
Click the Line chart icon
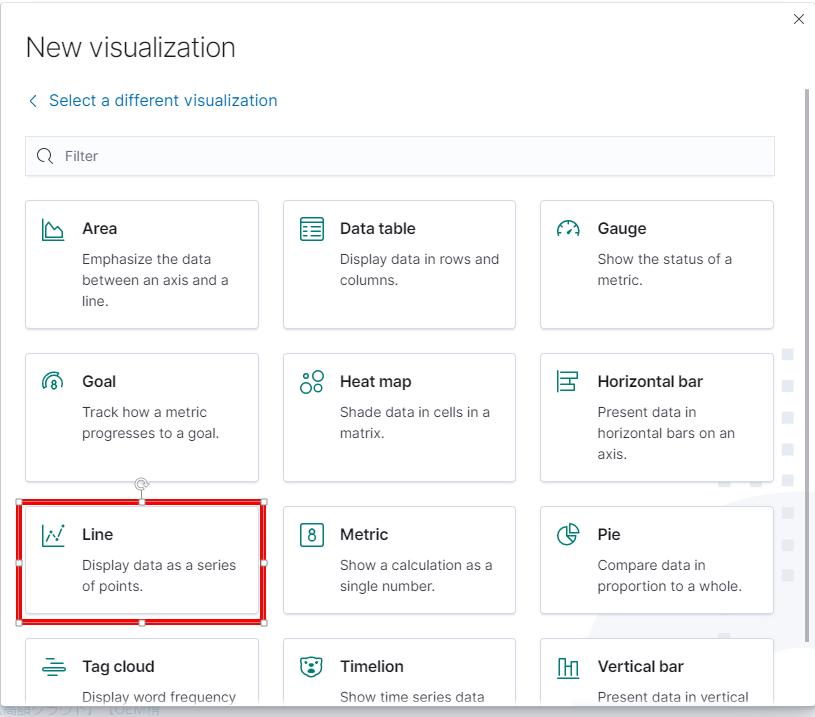pyautogui.click(x=53, y=536)
